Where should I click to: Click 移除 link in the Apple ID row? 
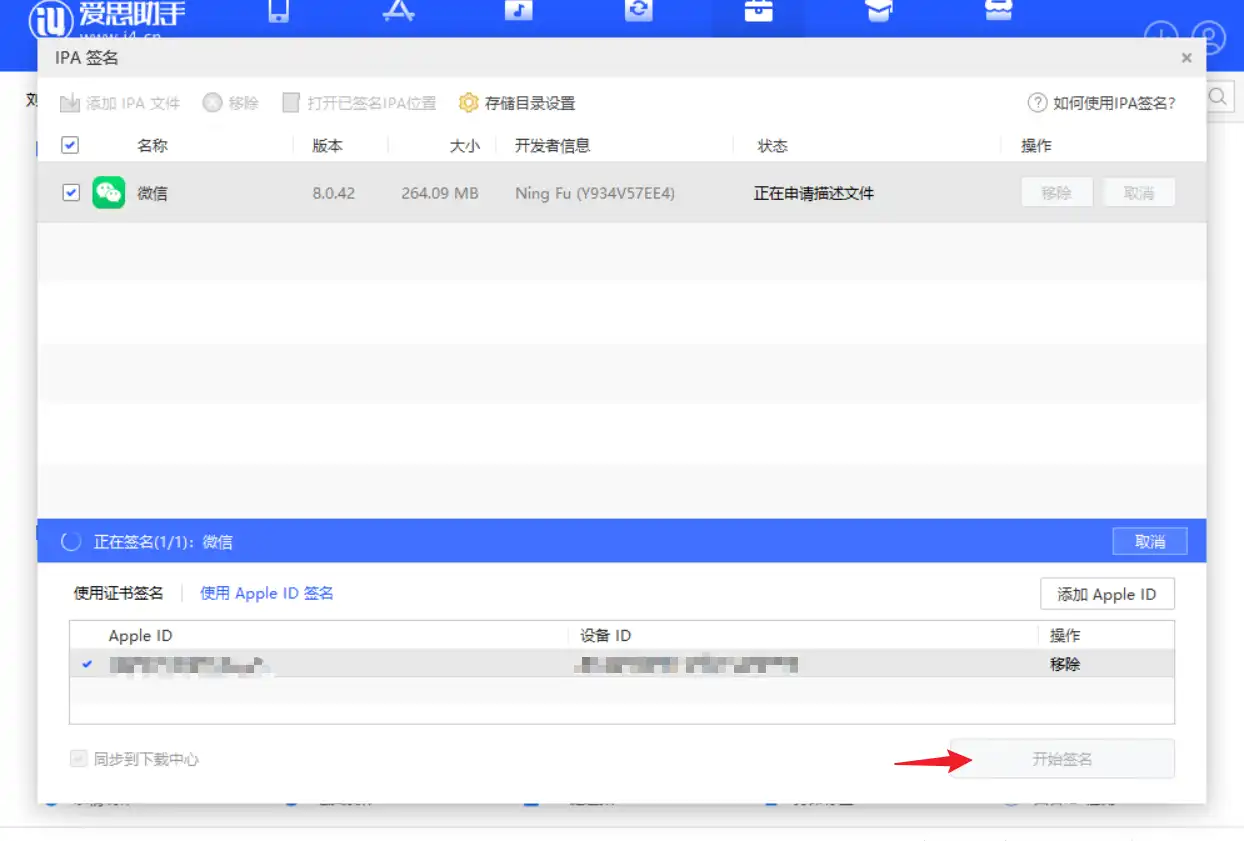tap(1065, 664)
